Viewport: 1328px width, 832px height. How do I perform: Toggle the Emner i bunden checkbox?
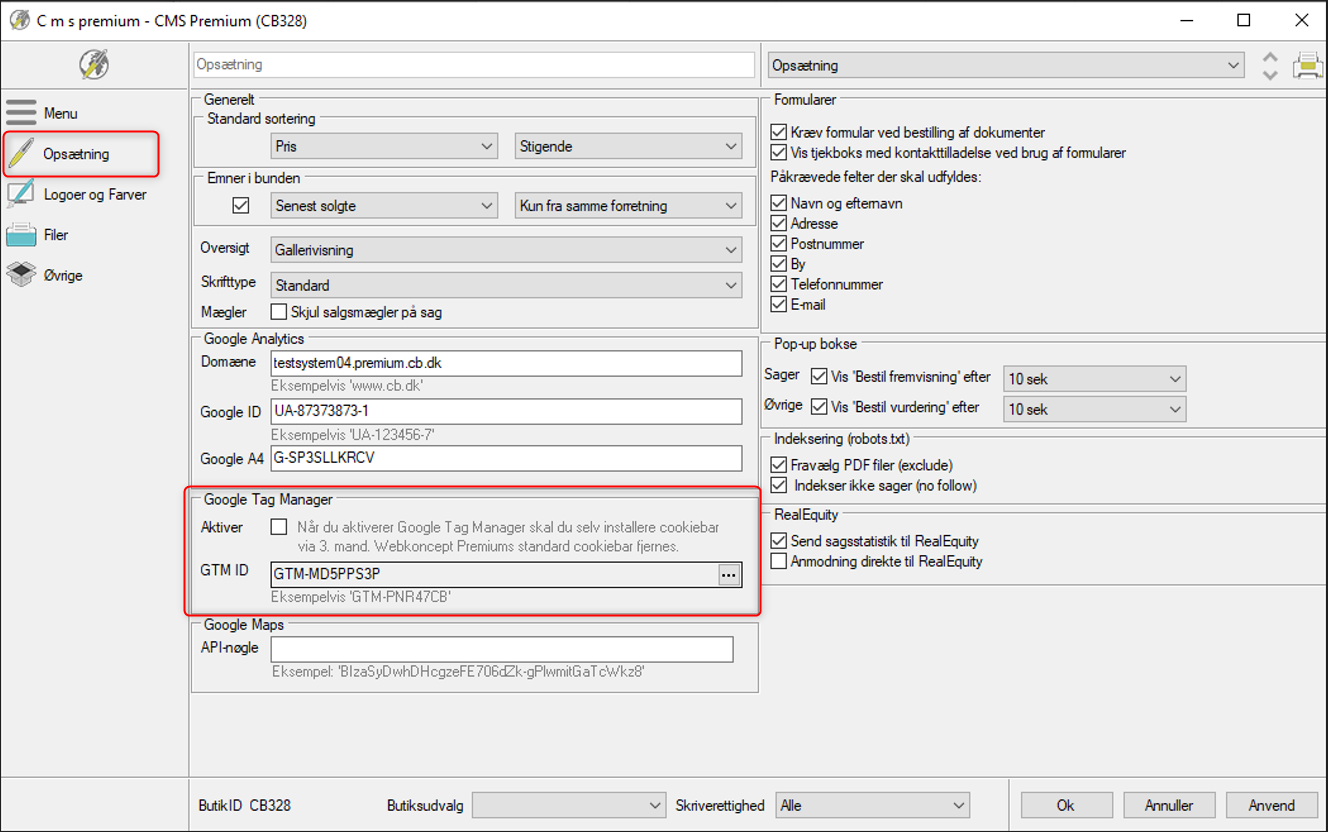pos(241,206)
